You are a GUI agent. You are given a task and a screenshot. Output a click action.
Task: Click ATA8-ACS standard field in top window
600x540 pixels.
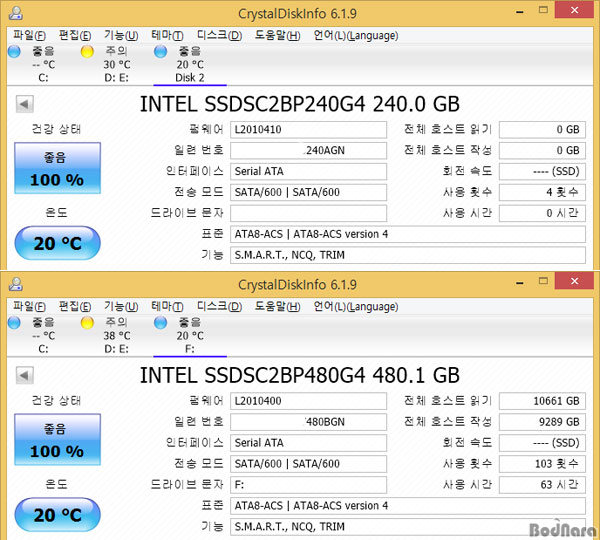click(x=408, y=234)
